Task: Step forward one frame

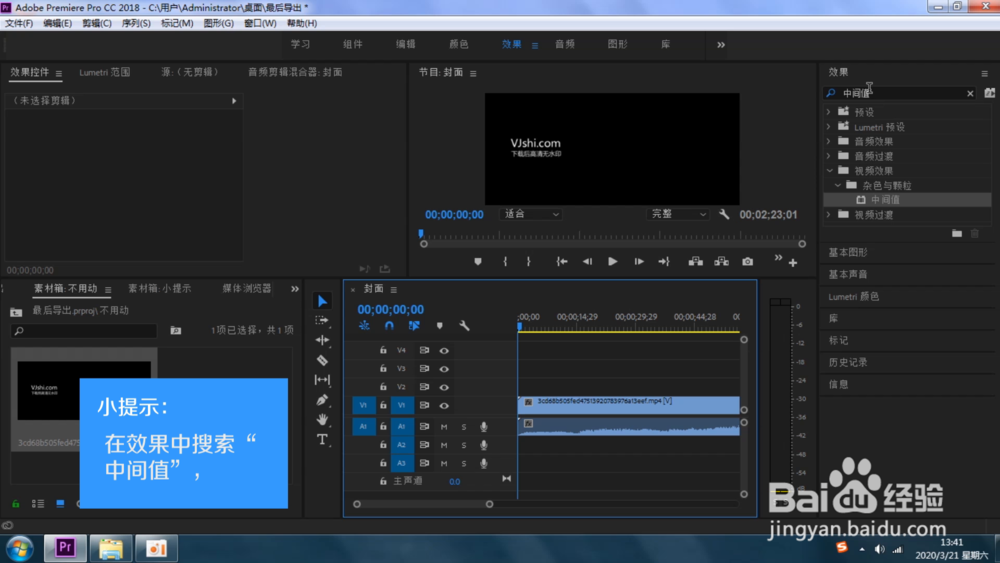Action: [638, 261]
